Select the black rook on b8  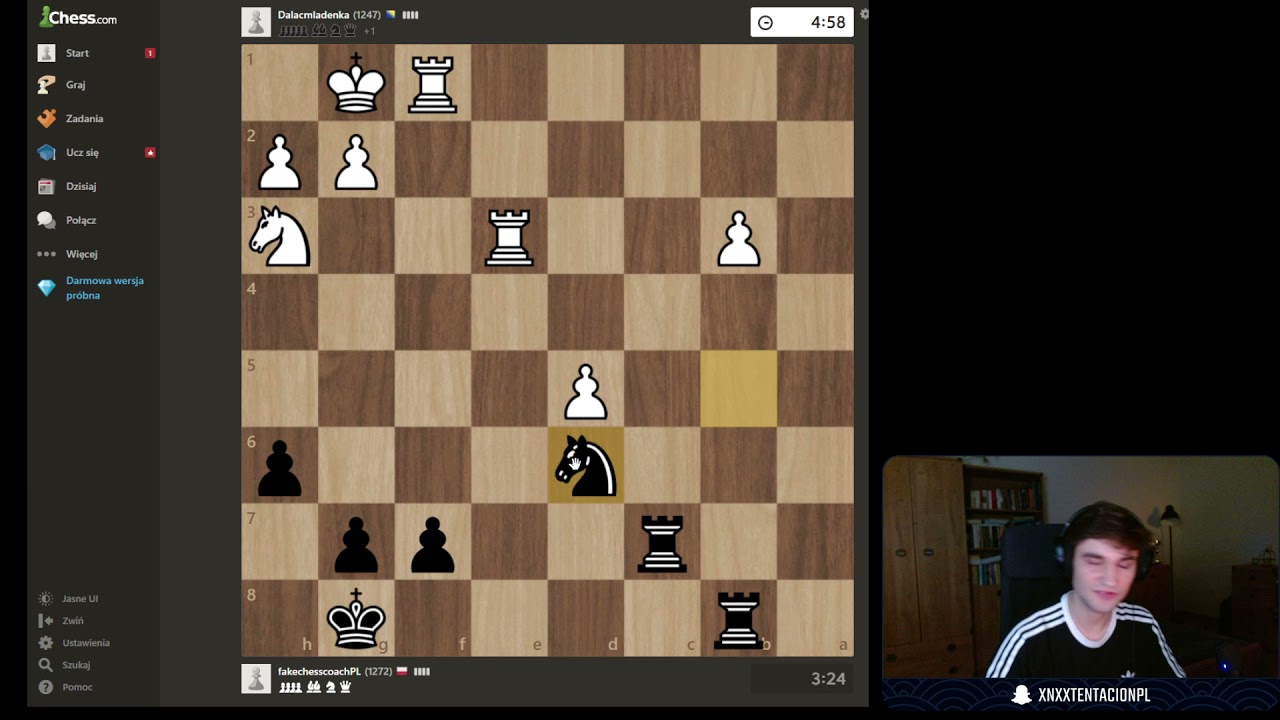coord(739,619)
